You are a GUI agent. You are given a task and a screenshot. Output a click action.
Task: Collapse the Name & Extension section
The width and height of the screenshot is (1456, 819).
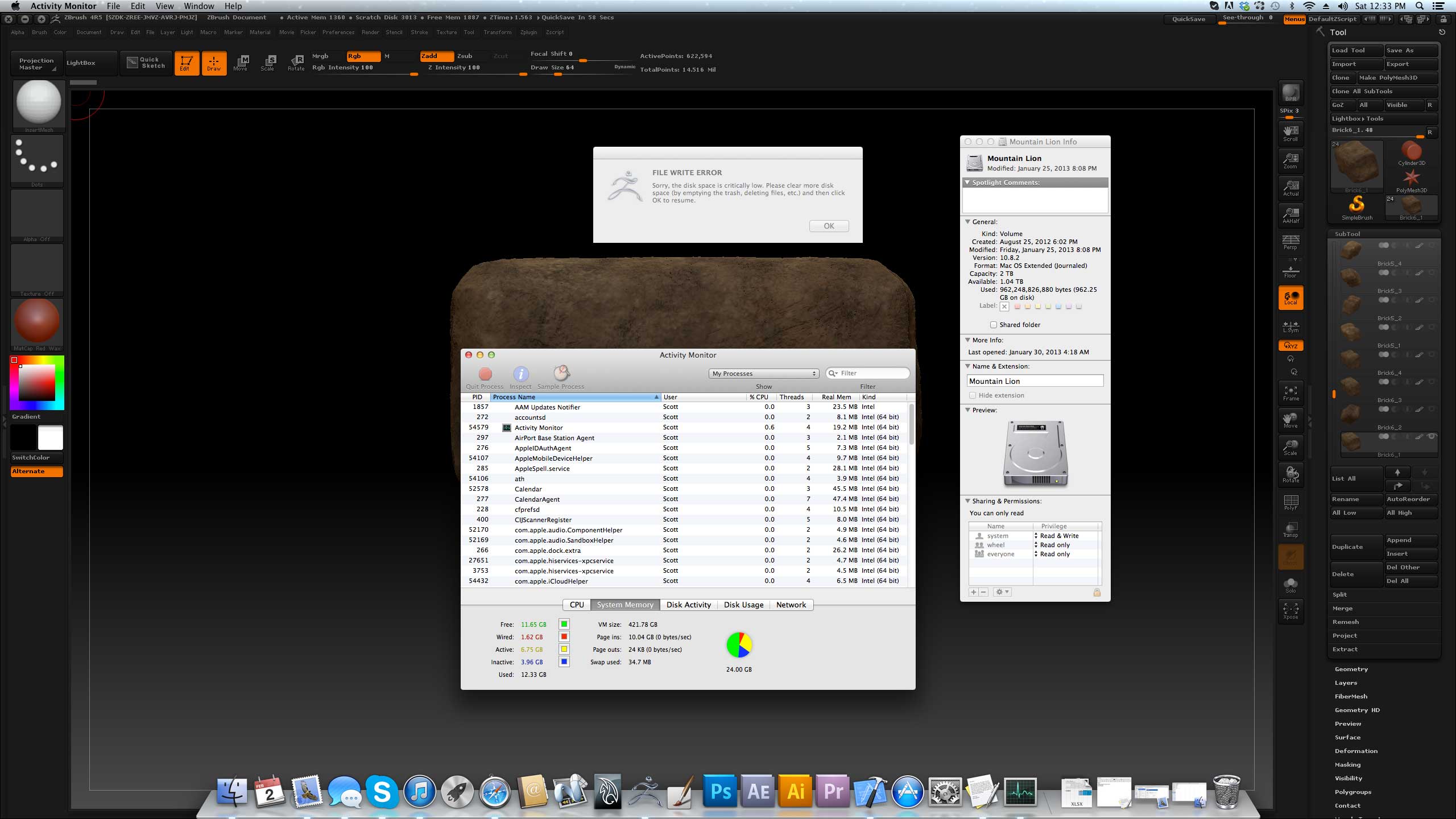click(x=967, y=366)
